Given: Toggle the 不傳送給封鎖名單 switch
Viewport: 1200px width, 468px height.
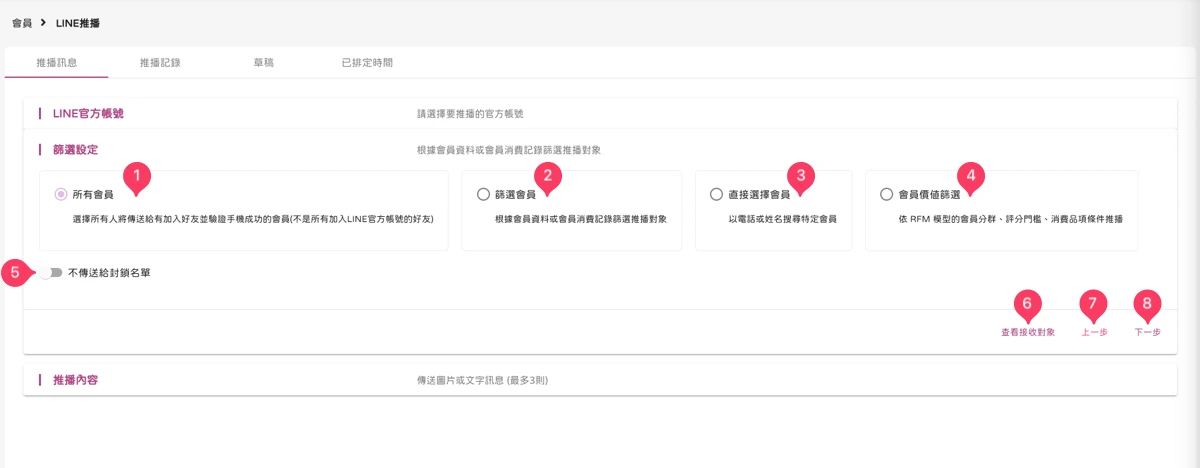Looking at the screenshot, I should click(x=51, y=272).
